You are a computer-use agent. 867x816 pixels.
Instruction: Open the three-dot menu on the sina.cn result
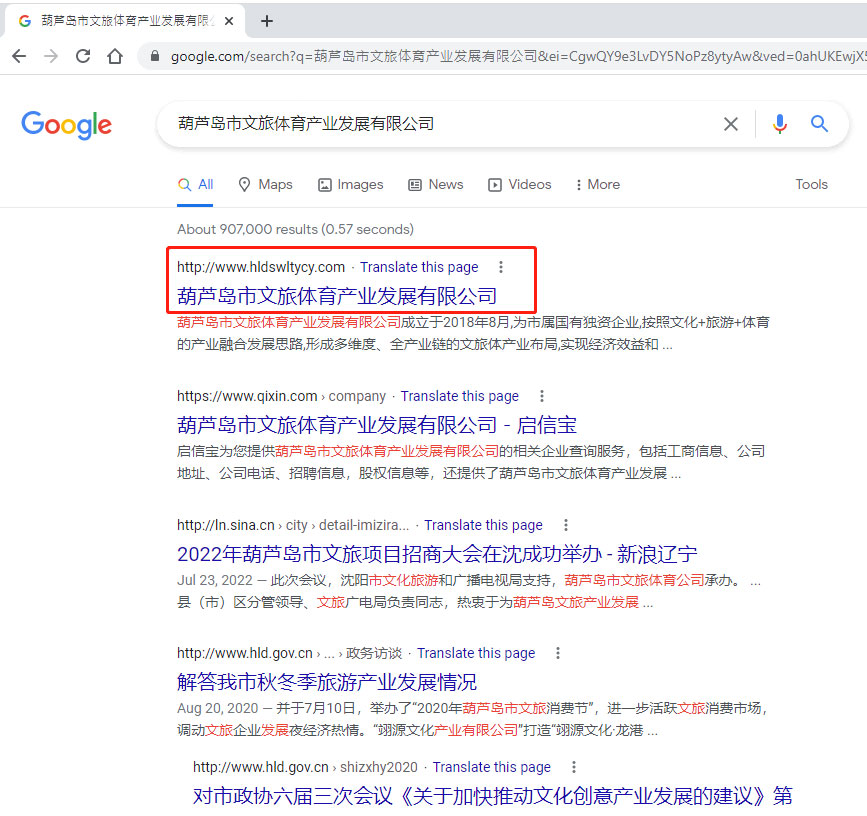point(566,524)
